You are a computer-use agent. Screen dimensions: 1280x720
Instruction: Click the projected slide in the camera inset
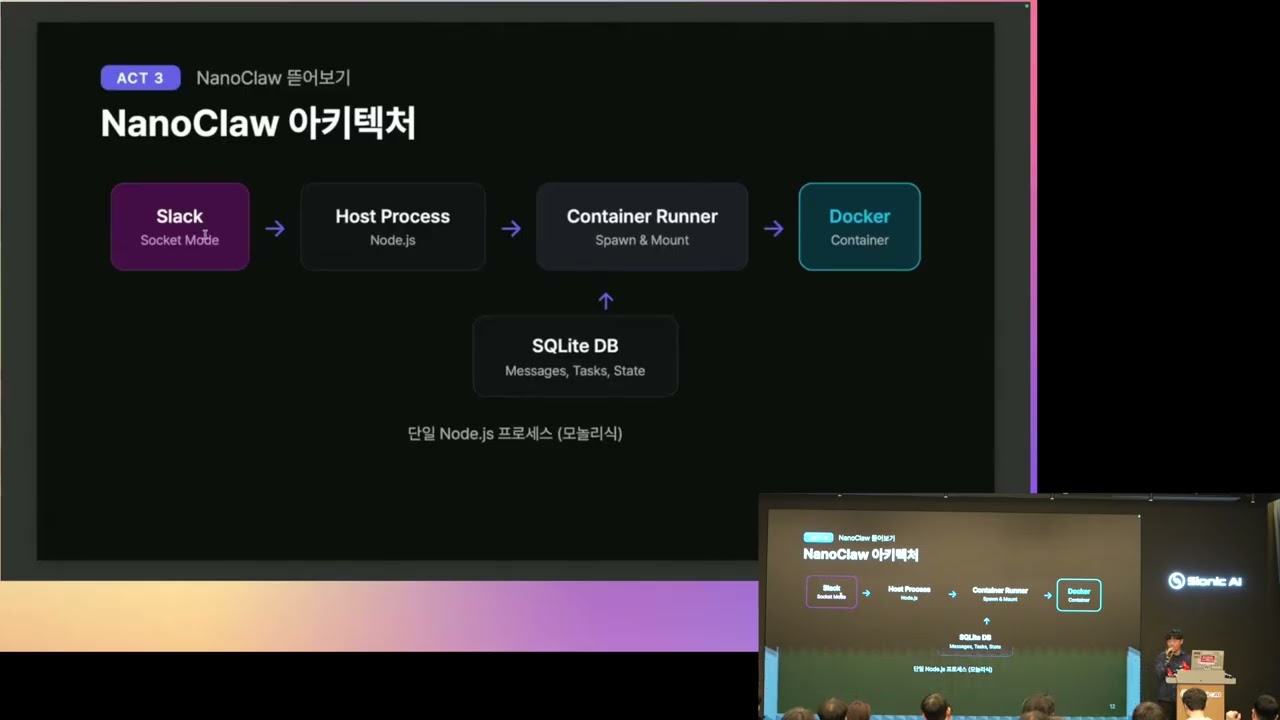[x=953, y=610]
